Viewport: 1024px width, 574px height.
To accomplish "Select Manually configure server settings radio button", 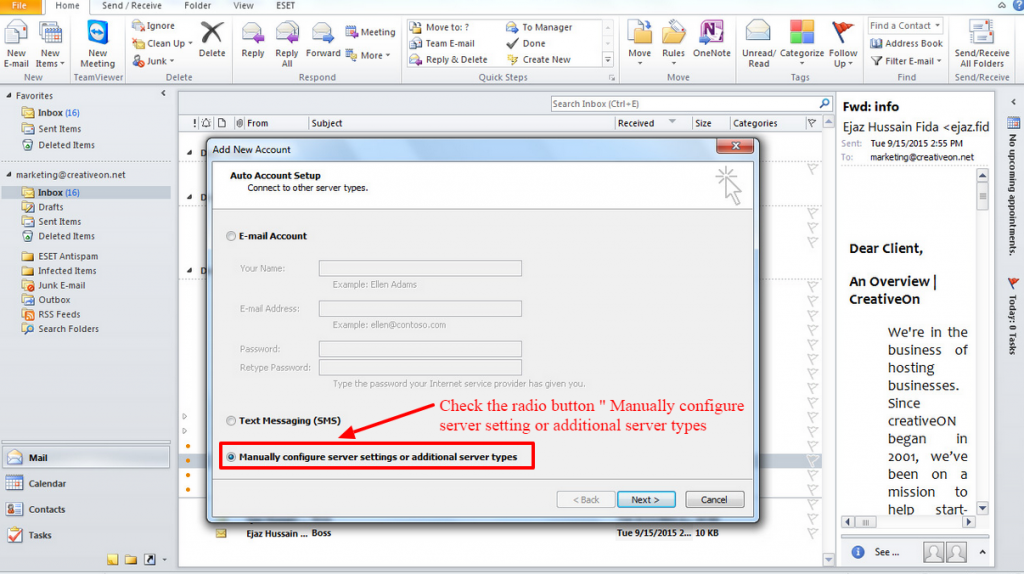I will coord(231,457).
